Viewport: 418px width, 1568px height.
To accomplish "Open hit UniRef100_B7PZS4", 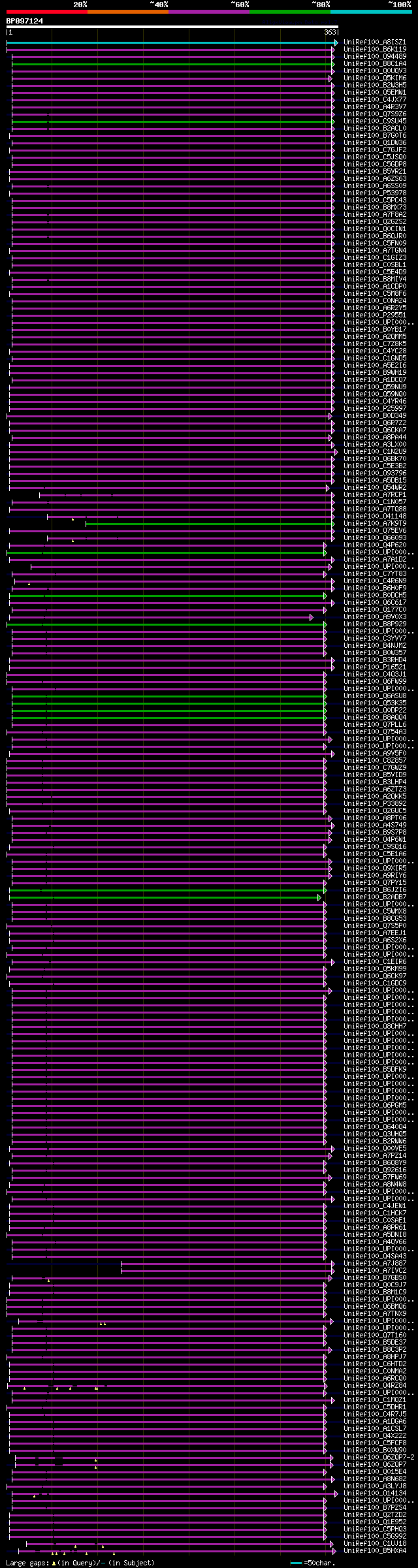I will click(x=375, y=1508).
